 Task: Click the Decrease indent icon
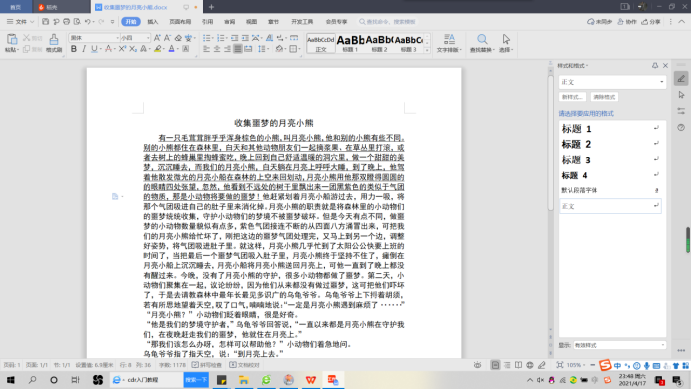pyautogui.click(x=234, y=38)
